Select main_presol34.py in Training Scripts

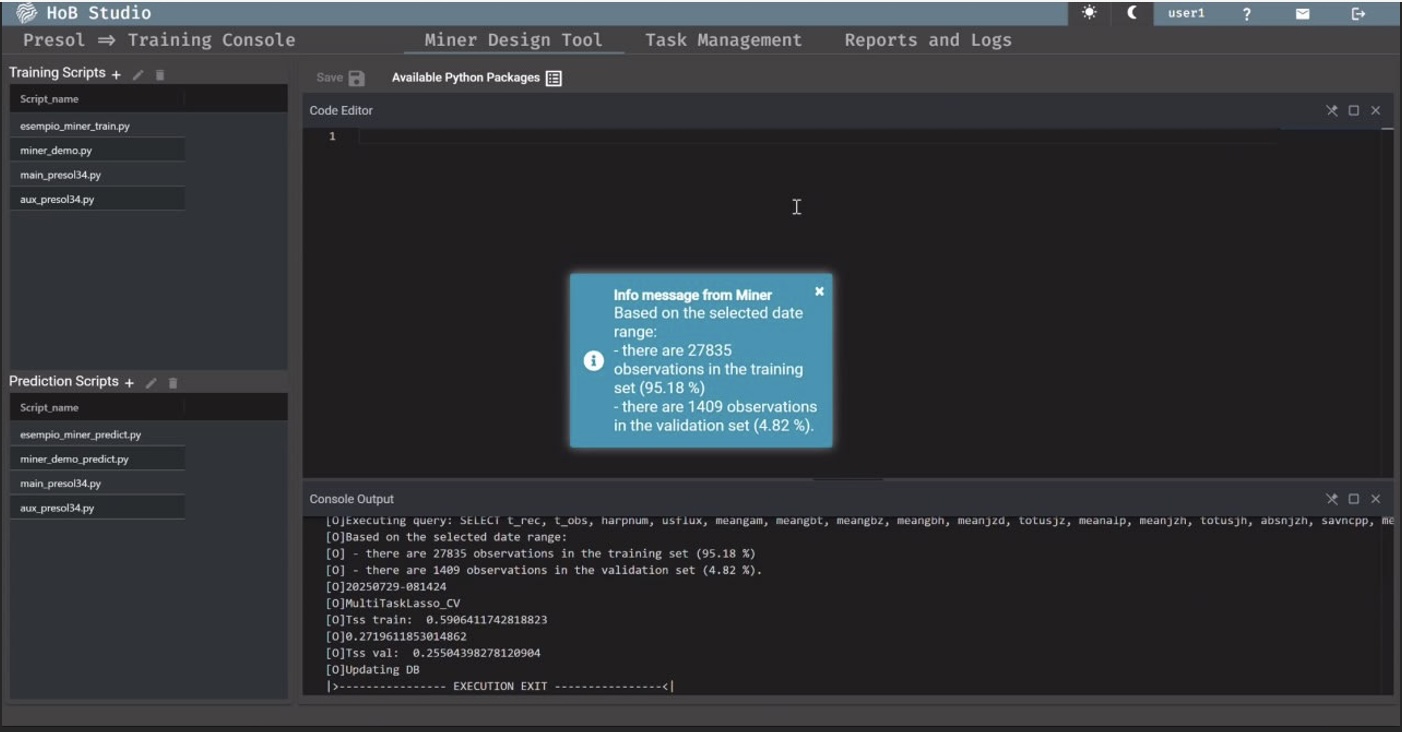[x=61, y=175]
